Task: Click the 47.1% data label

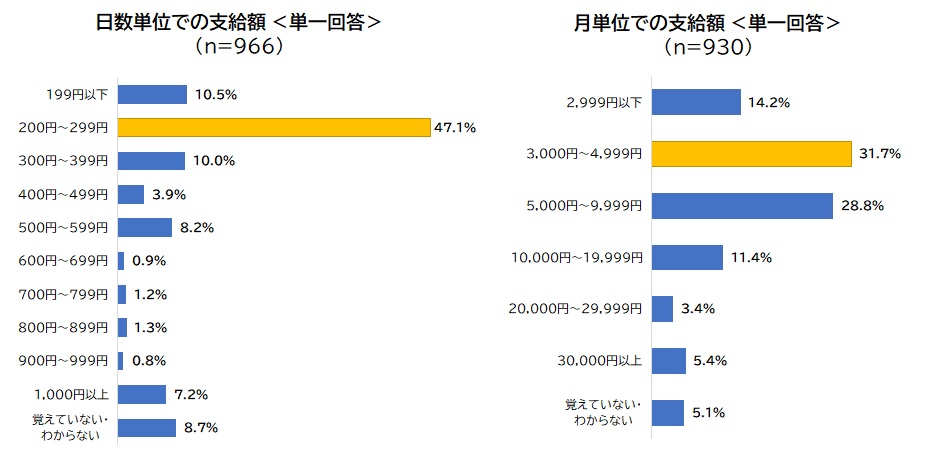Action: tap(454, 127)
